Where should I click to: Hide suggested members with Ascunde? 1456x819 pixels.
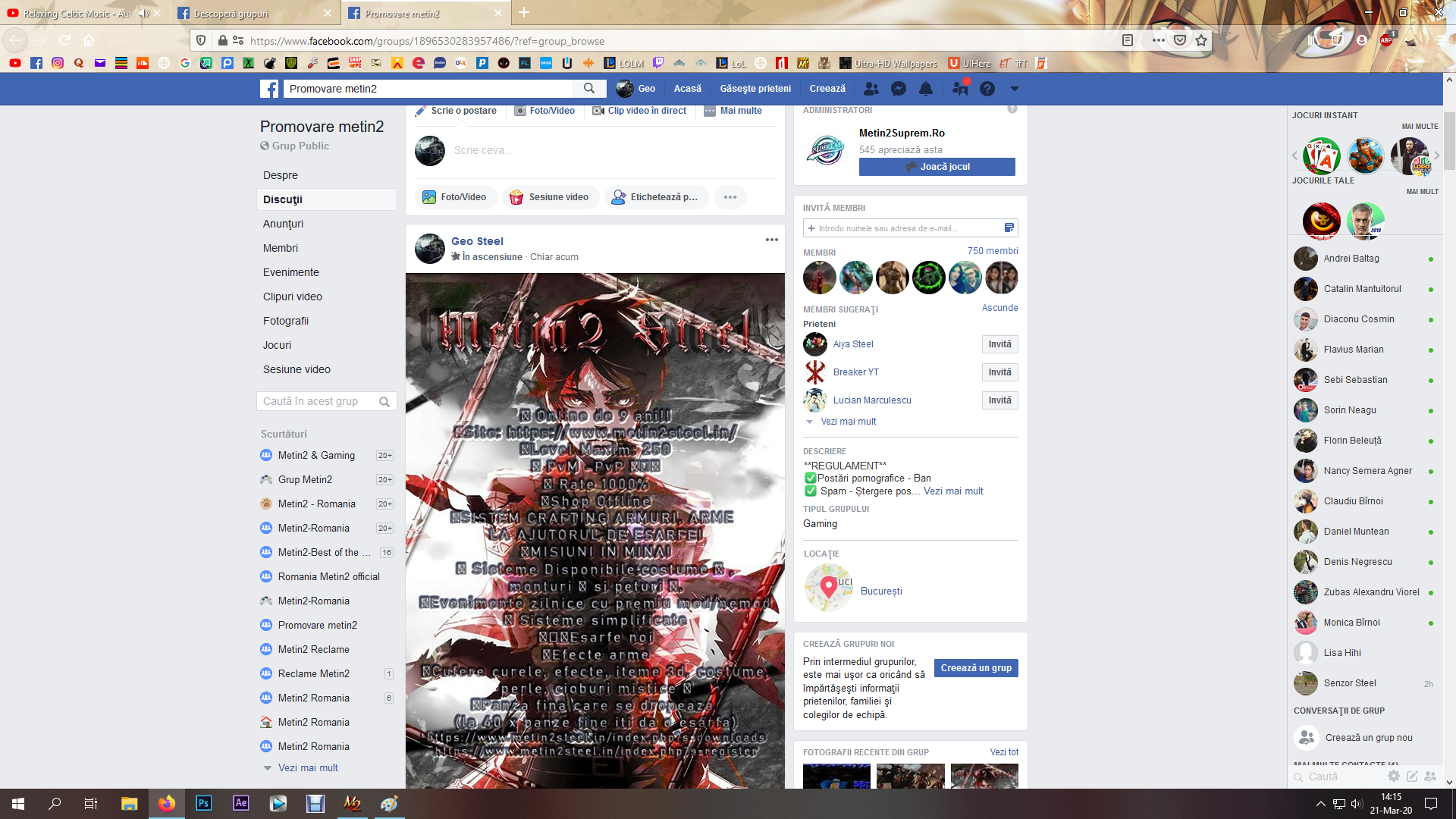click(999, 308)
